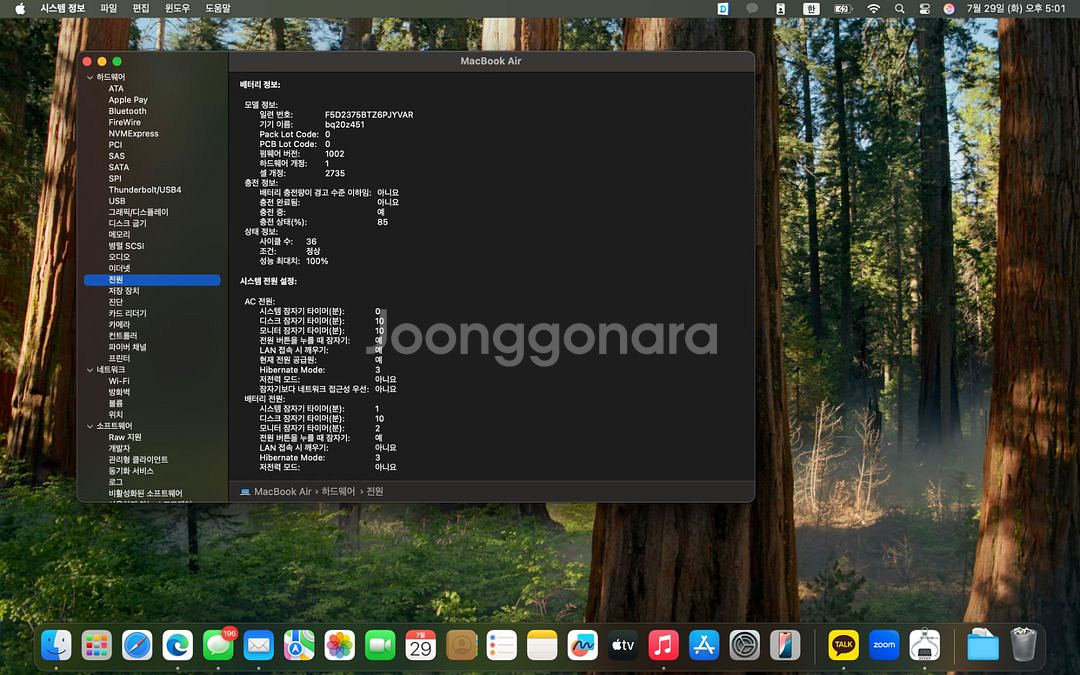Activate Siri from the menu bar
Screen dimensions: 1080x675
coord(949,8)
